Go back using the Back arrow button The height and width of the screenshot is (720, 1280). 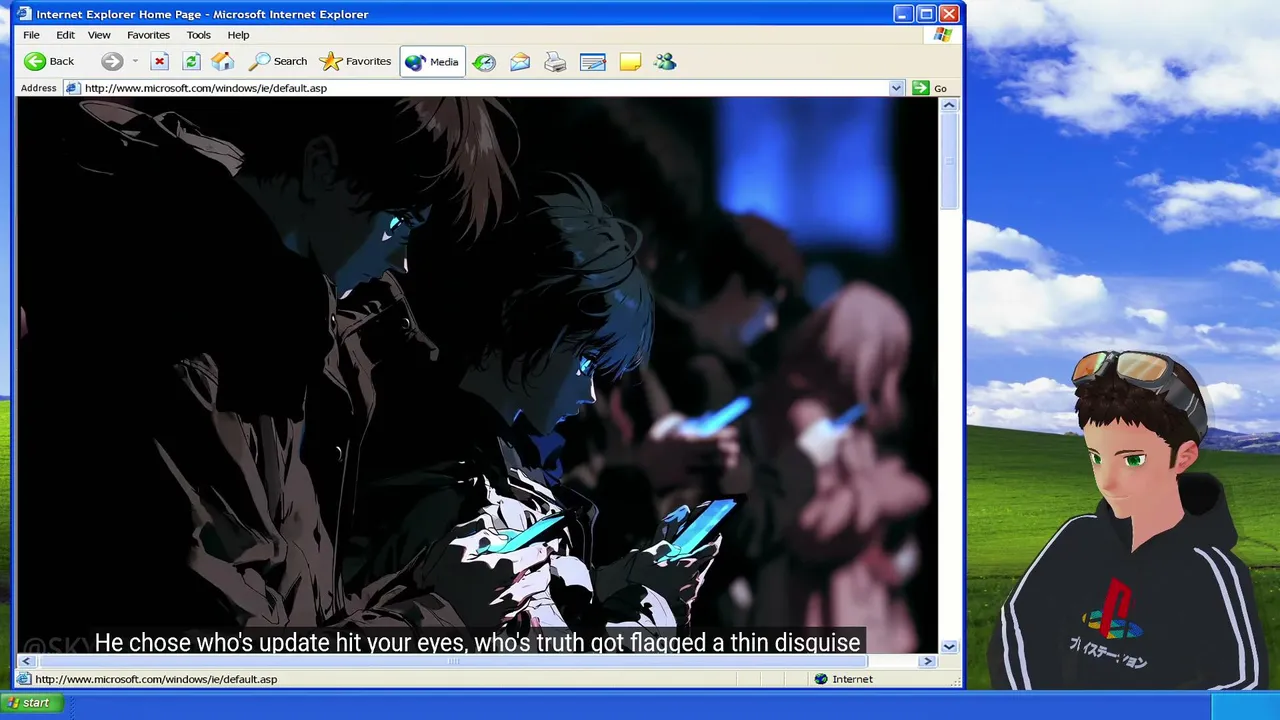[x=49, y=62]
